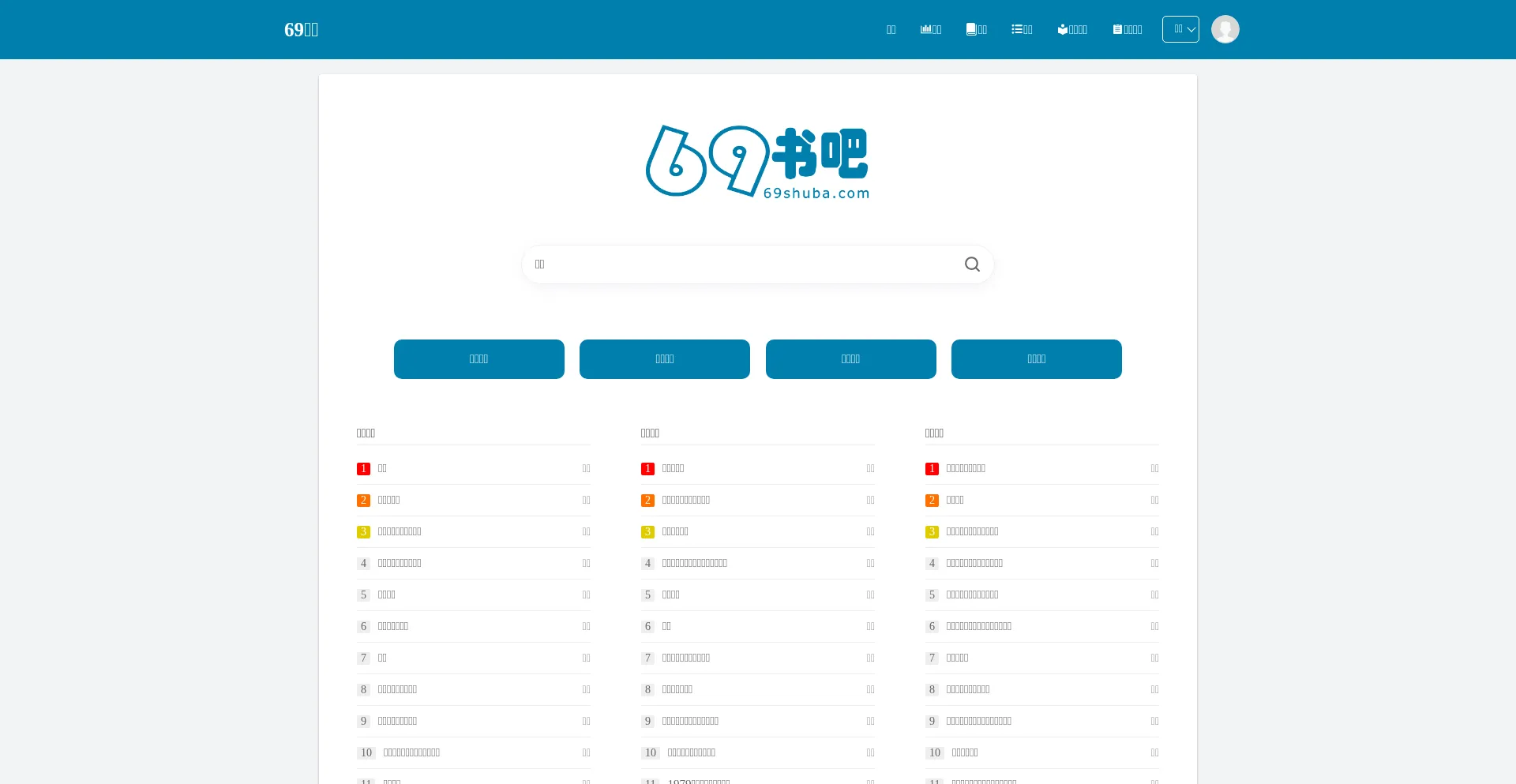Image resolution: width=1516 pixels, height=784 pixels.
Task: View the rank 8 title in the right ranking list
Action: pos(968,689)
